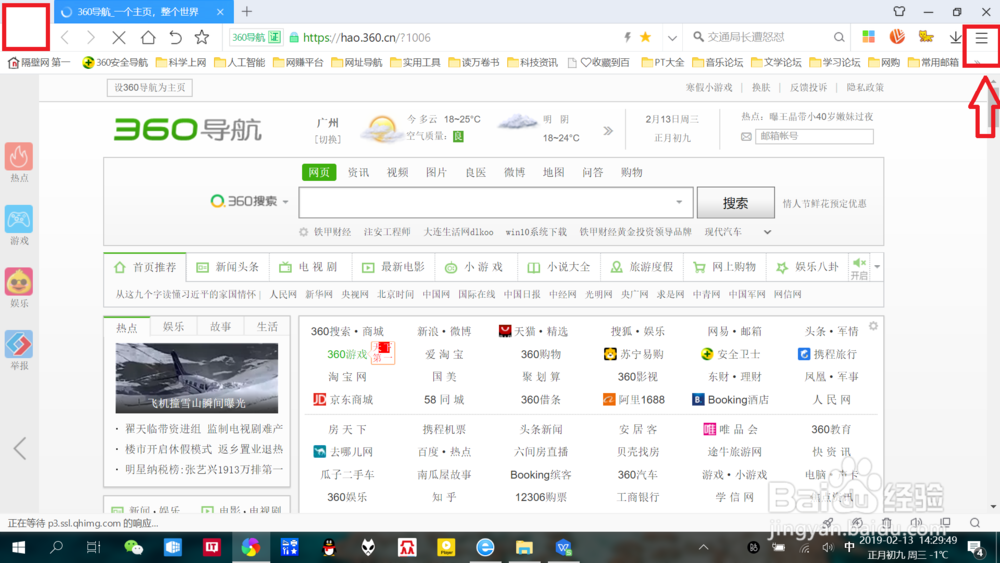Screen dimensions: 1000x563
Task: Open the 娱乐 sidebar icon
Action: click(x=19, y=282)
